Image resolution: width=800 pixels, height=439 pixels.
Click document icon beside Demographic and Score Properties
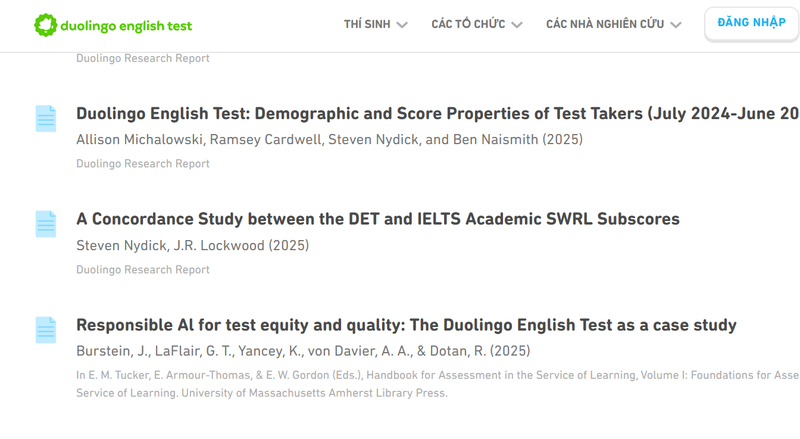46,118
